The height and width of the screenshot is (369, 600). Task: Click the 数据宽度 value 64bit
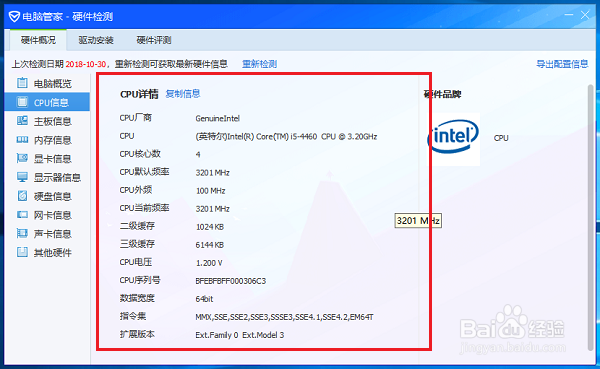click(204, 299)
